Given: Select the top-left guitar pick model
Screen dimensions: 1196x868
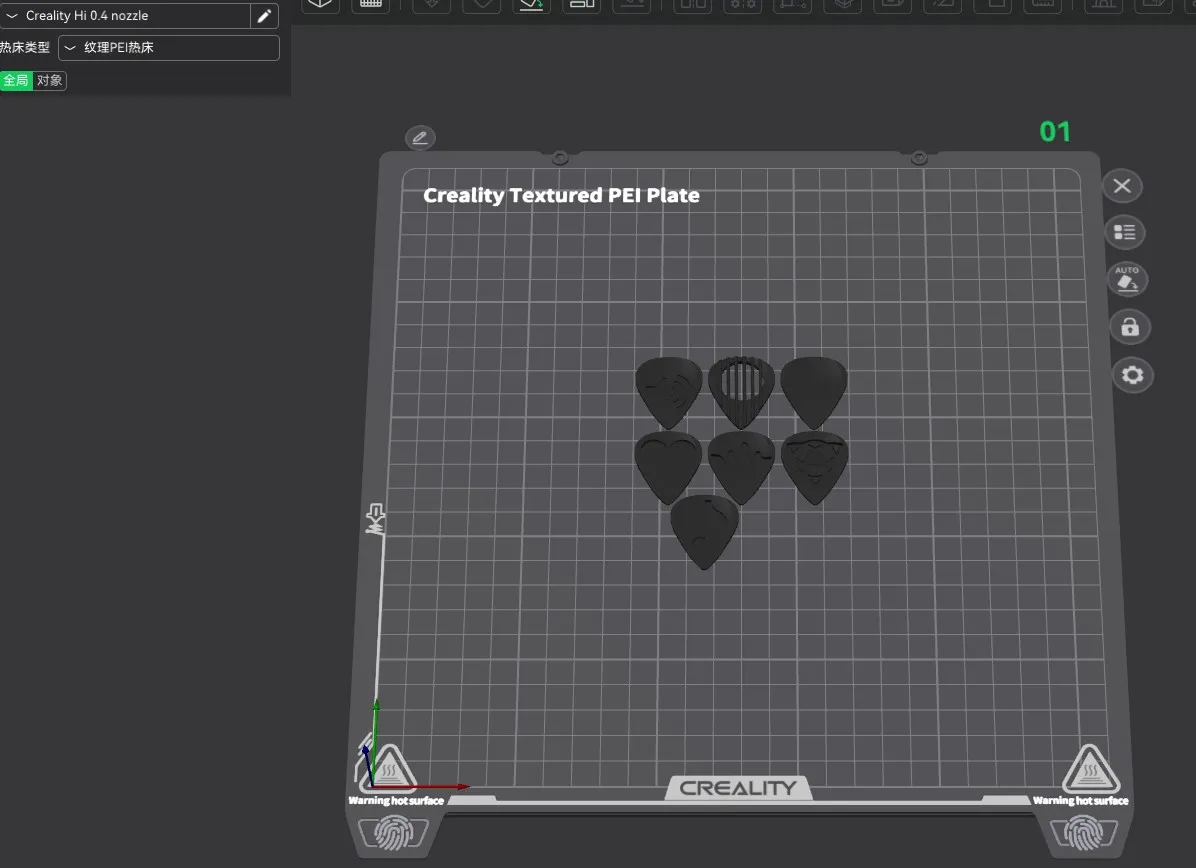Looking at the screenshot, I should 668,388.
